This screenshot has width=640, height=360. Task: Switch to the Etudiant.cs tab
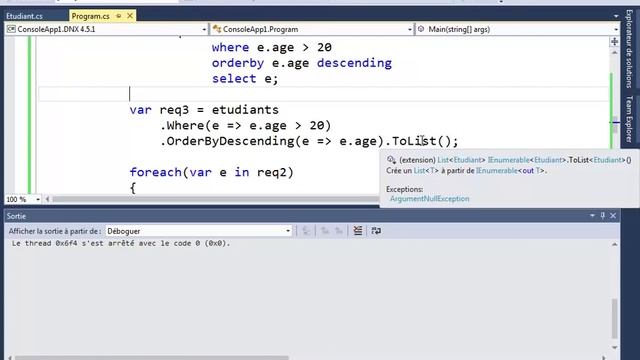tap(24, 16)
